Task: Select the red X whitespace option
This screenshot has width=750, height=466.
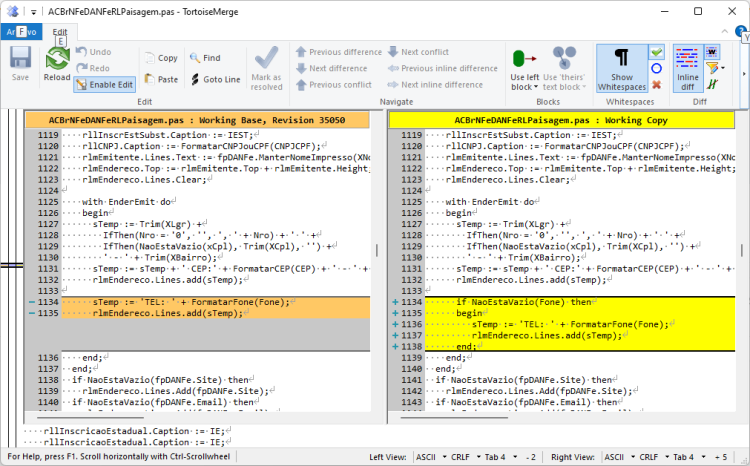Action: point(657,84)
